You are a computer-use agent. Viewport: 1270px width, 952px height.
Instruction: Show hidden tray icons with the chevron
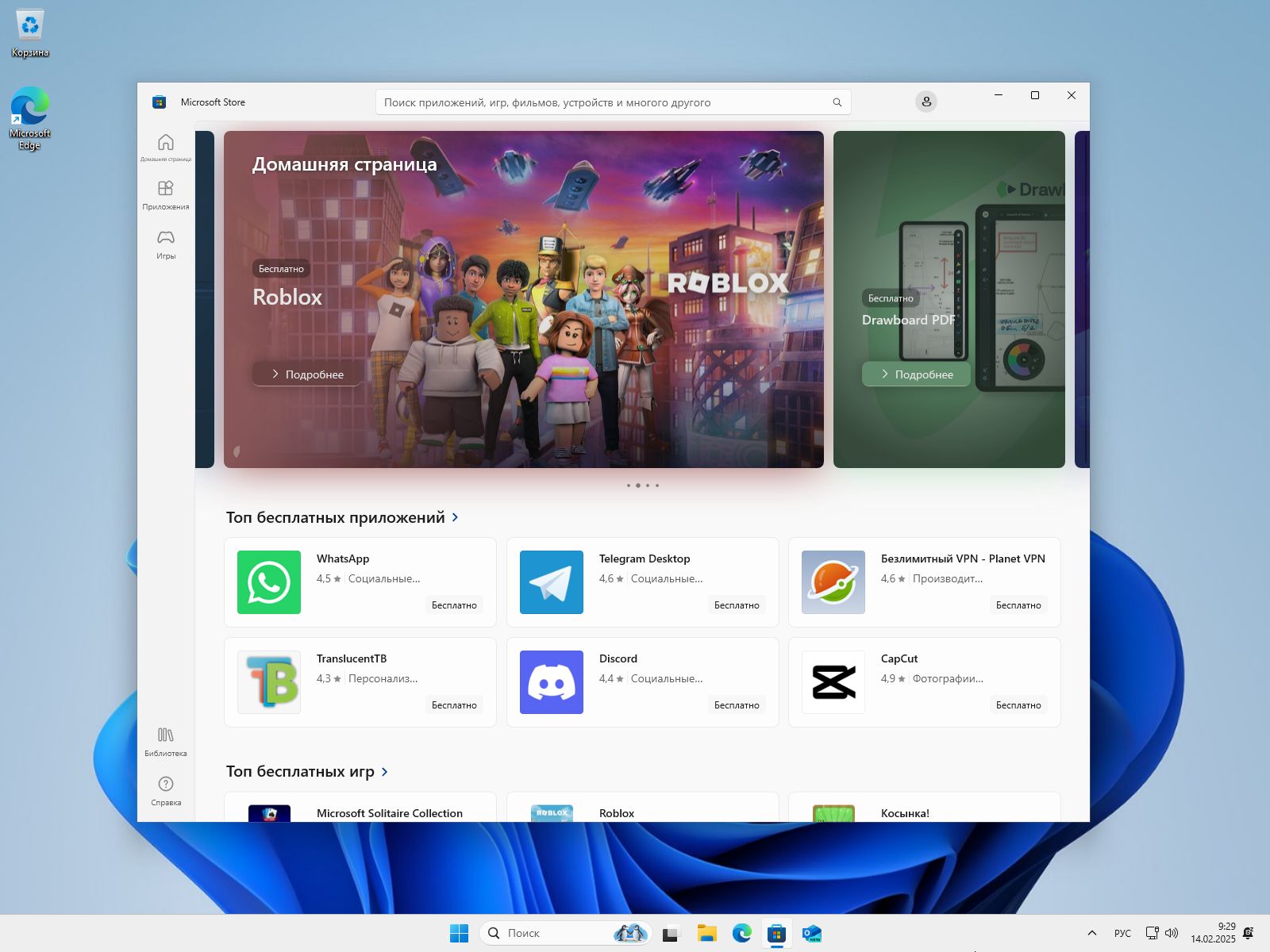pos(1091,933)
